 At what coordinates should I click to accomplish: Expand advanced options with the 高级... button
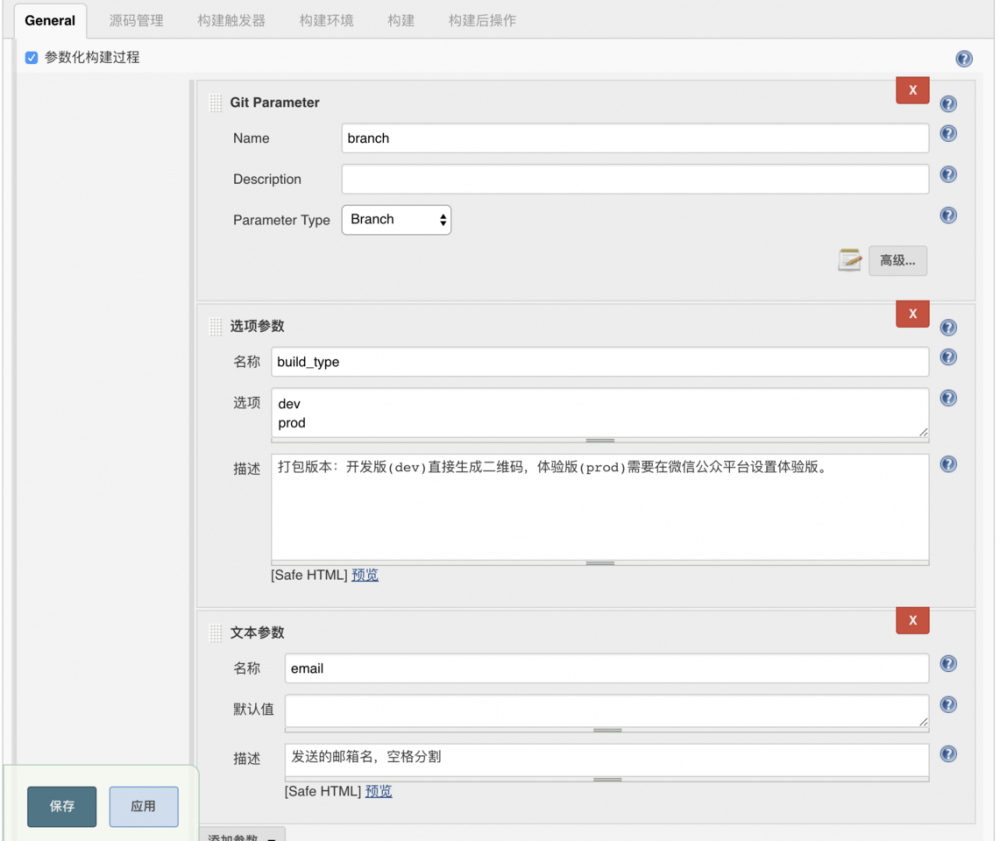point(897,260)
